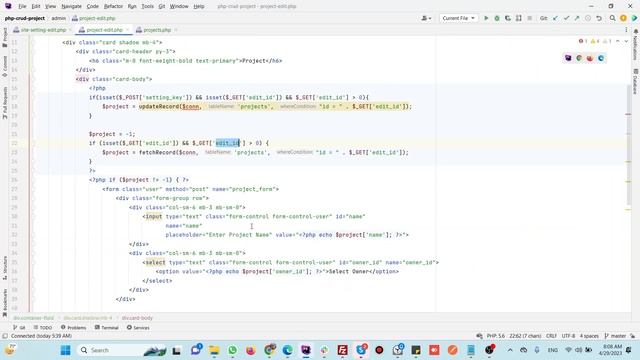Image resolution: width=640 pixels, height=360 pixels.
Task: Click the line 22 column position indicator
Action: [x=525, y=336]
